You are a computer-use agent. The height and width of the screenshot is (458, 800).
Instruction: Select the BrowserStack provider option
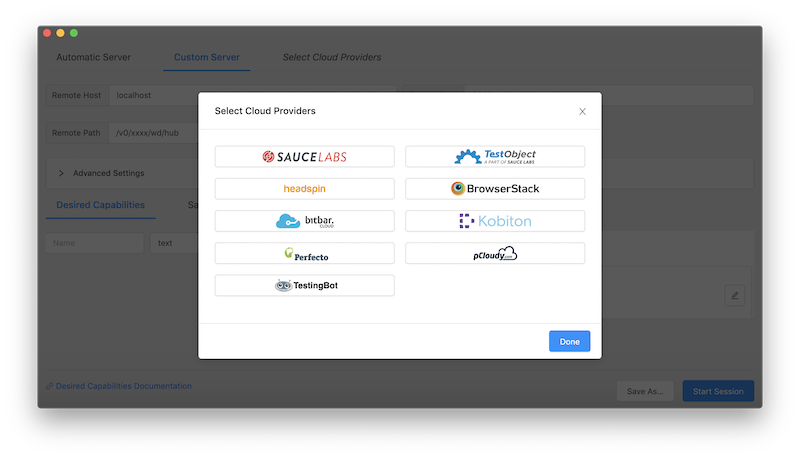click(495, 189)
